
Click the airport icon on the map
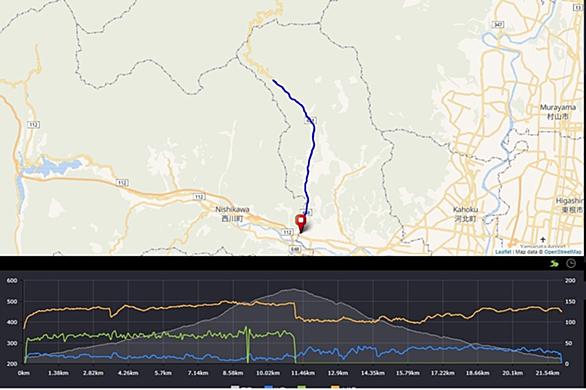tap(543, 239)
